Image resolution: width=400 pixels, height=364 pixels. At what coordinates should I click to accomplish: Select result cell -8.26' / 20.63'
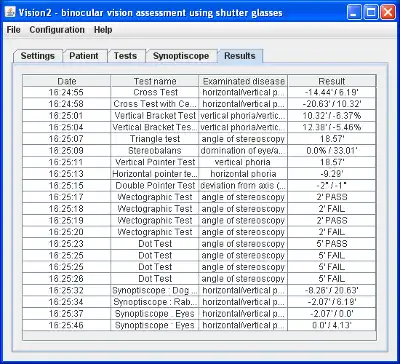pos(332,290)
